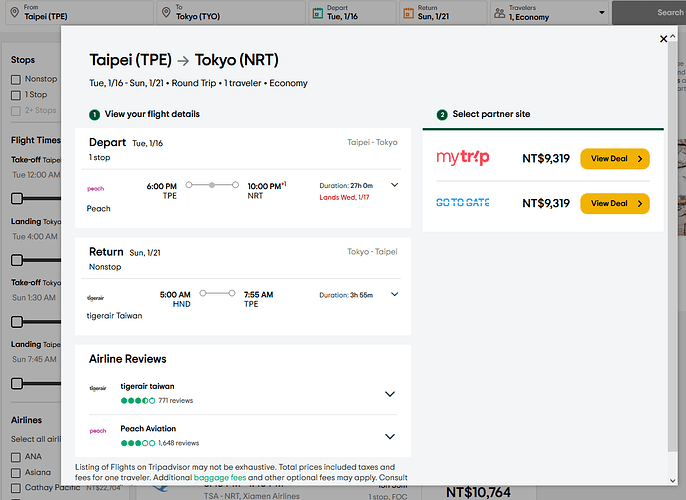Expand the Depart Peach flight details

click(x=394, y=185)
